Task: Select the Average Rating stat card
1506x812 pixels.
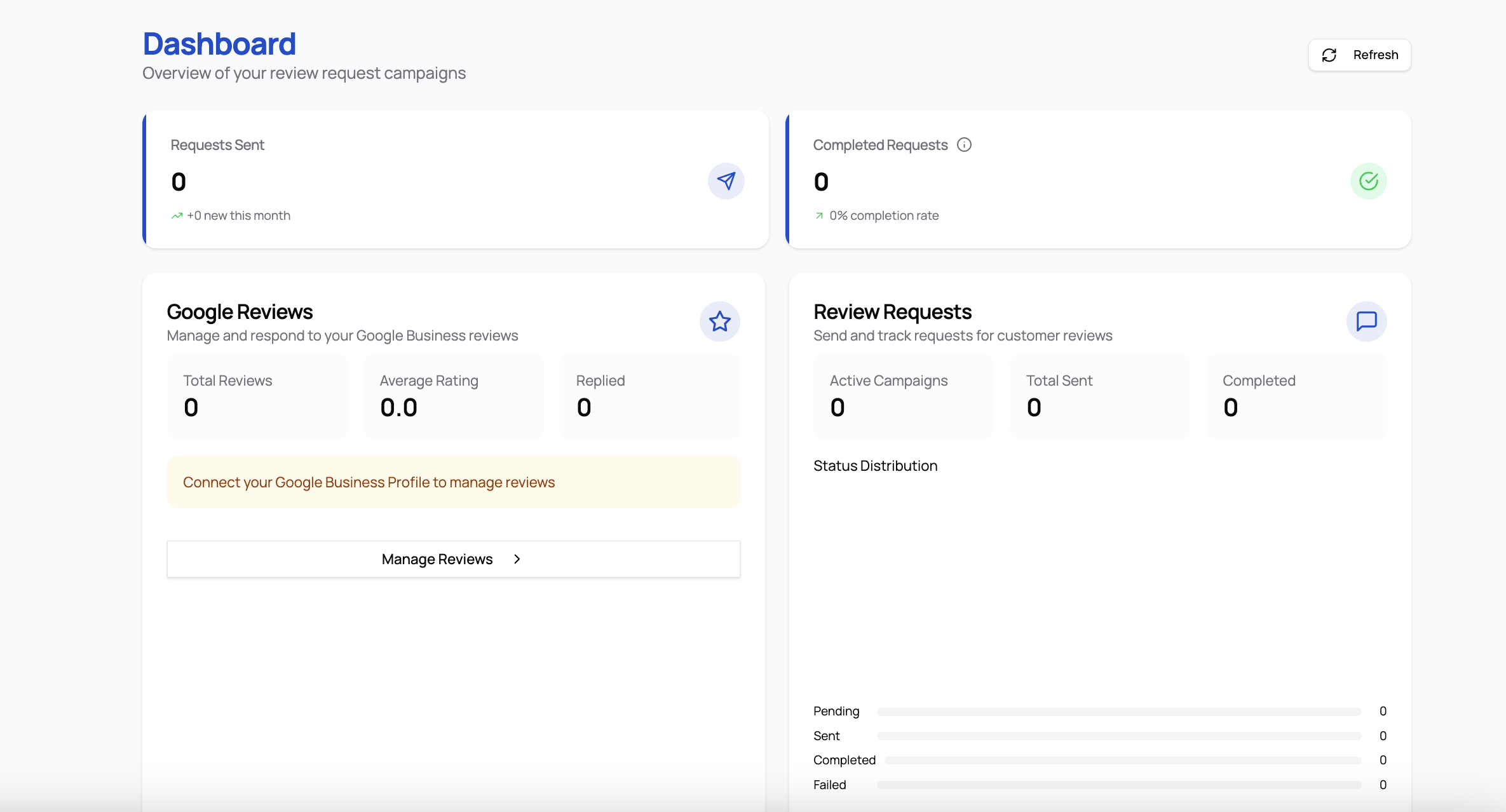Action: 453,396
